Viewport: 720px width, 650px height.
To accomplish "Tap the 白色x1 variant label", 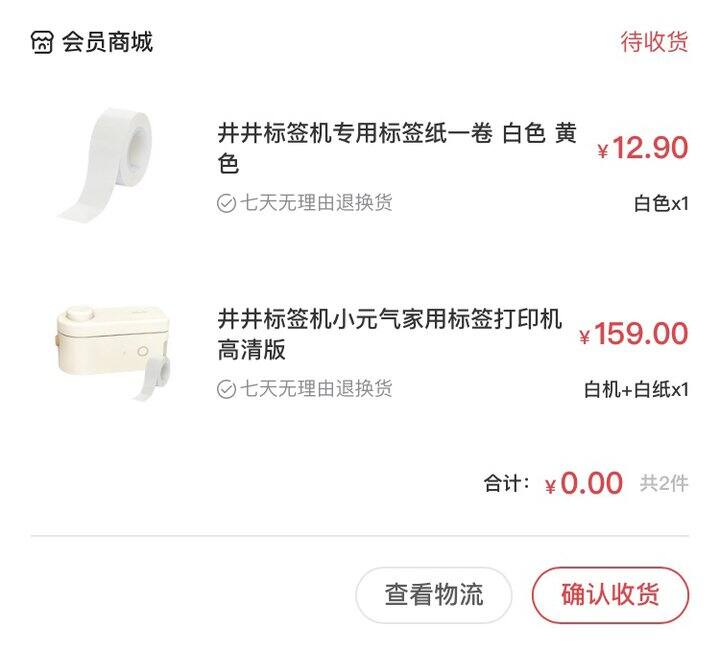I will point(661,204).
